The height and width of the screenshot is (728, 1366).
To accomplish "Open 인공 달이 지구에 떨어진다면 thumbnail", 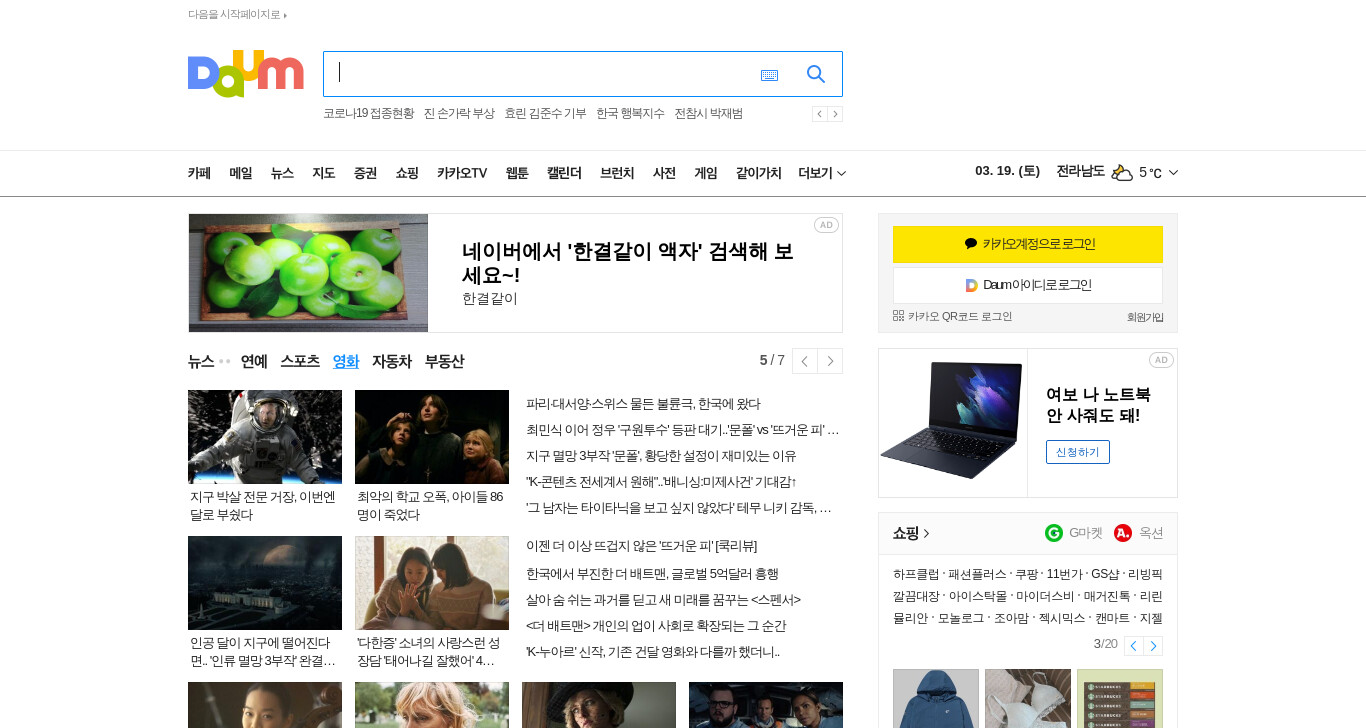I will point(265,583).
